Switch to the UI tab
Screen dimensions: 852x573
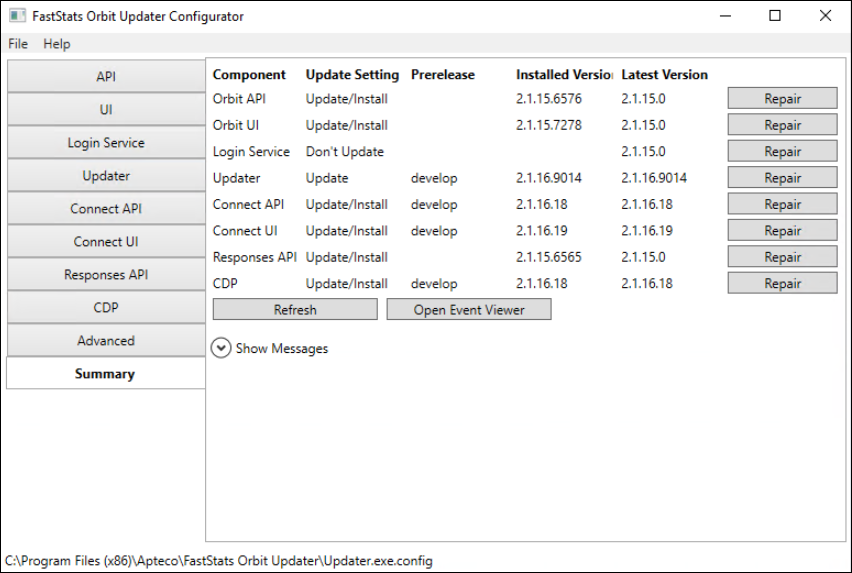[x=106, y=110]
